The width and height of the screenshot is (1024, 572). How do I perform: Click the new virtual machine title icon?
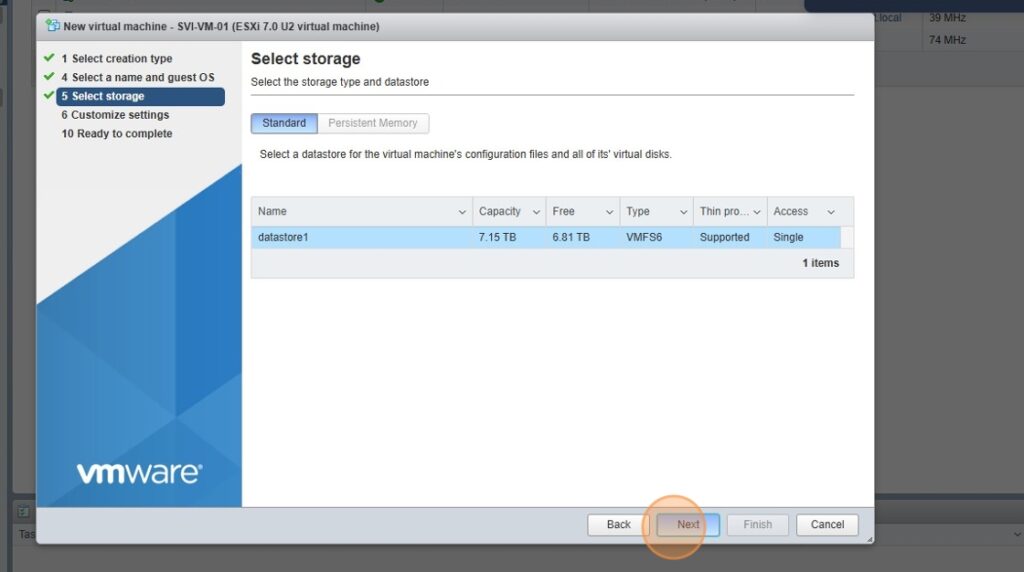pyautogui.click(x=52, y=26)
